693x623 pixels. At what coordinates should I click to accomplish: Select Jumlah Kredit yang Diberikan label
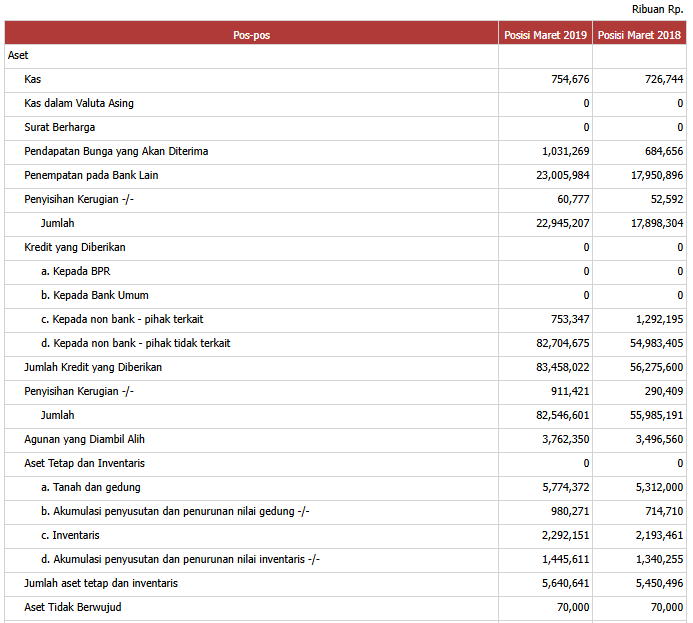tap(93, 368)
